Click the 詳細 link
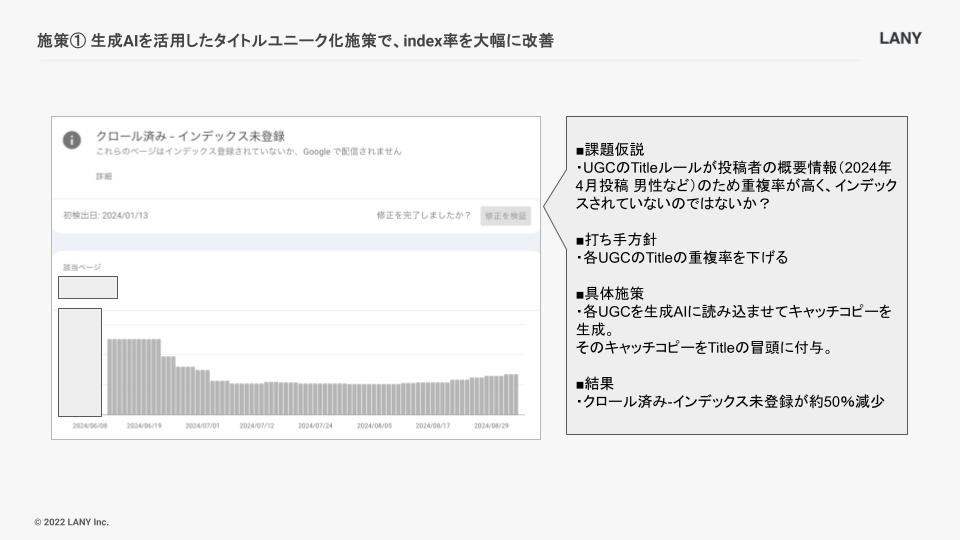Screen dimensions: 960x540 pyautogui.click(x=103, y=176)
